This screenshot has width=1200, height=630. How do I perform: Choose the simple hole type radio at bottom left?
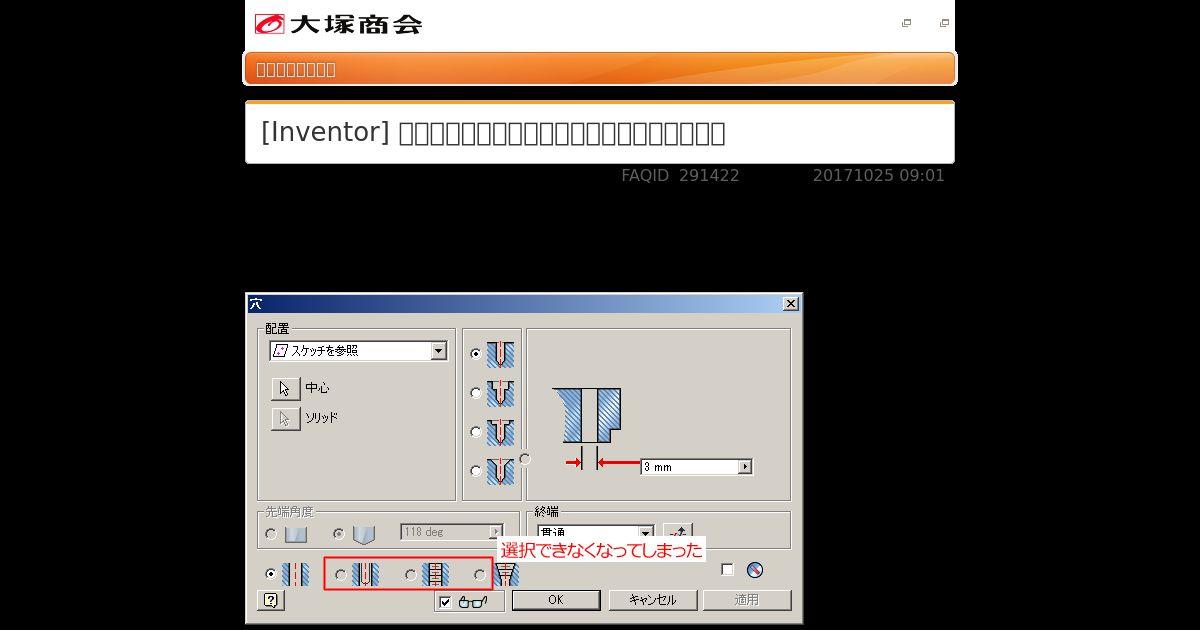click(x=271, y=574)
